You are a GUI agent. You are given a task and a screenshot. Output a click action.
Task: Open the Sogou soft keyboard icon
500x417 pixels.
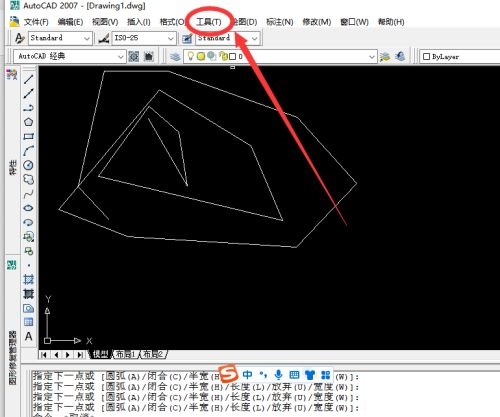pos(294,375)
